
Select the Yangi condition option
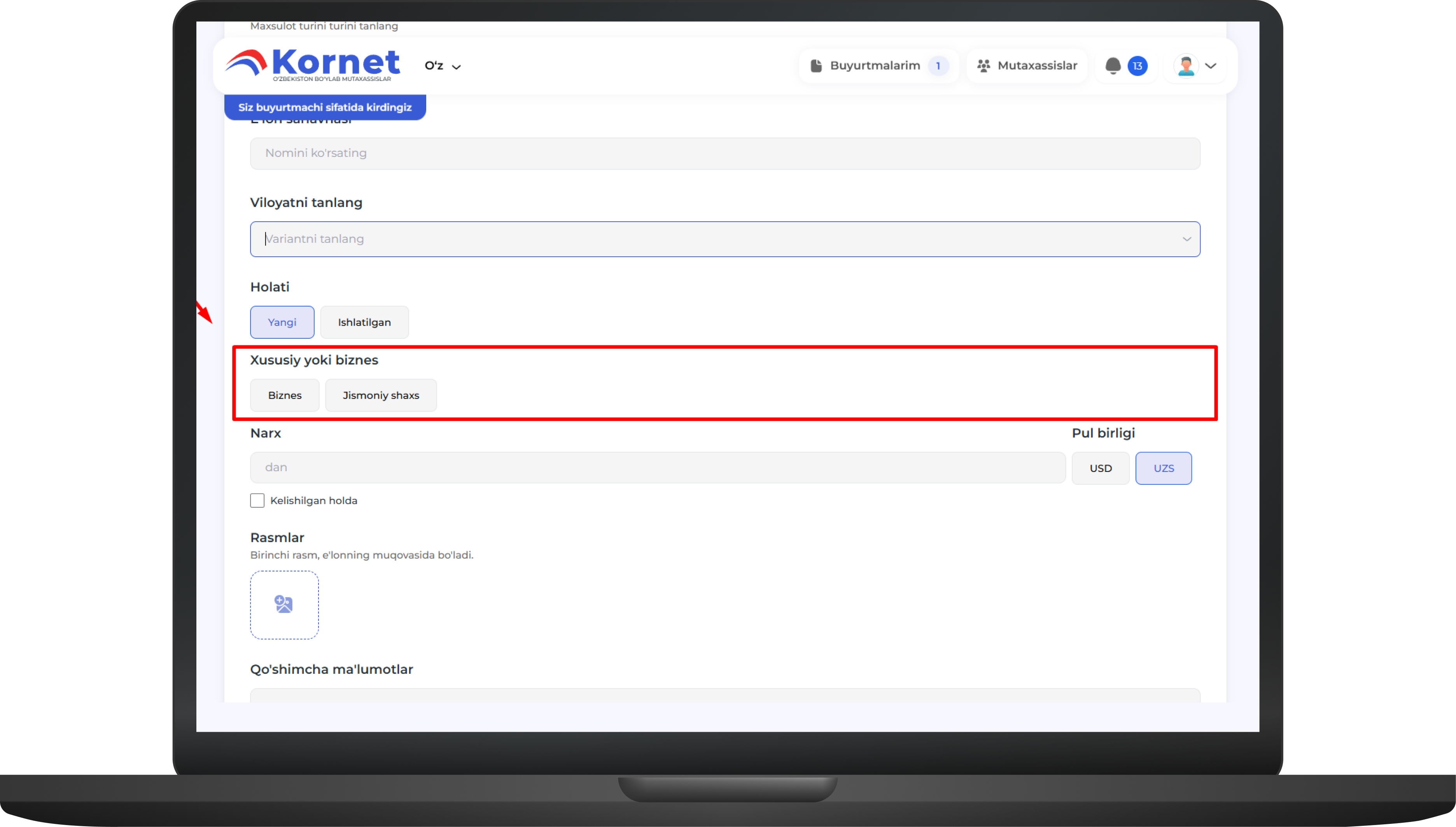point(282,322)
